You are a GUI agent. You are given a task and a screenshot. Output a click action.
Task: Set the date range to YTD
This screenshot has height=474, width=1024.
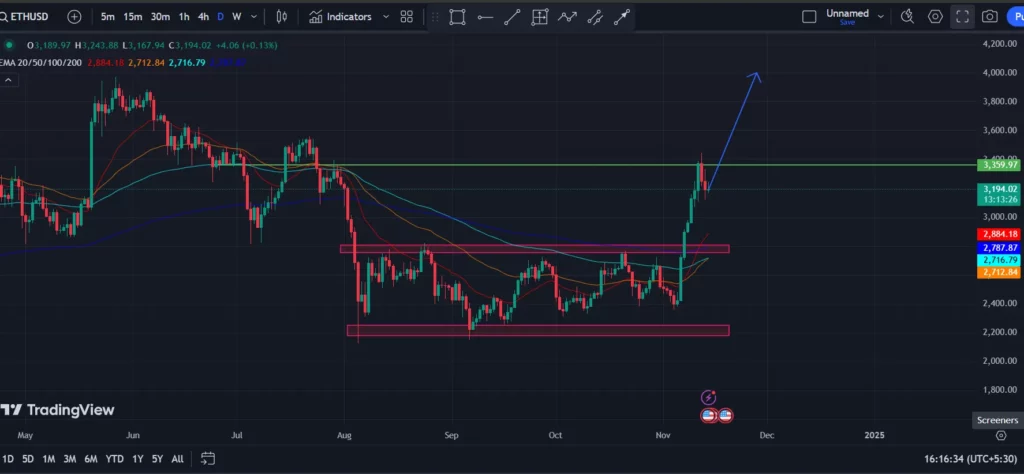coord(114,459)
